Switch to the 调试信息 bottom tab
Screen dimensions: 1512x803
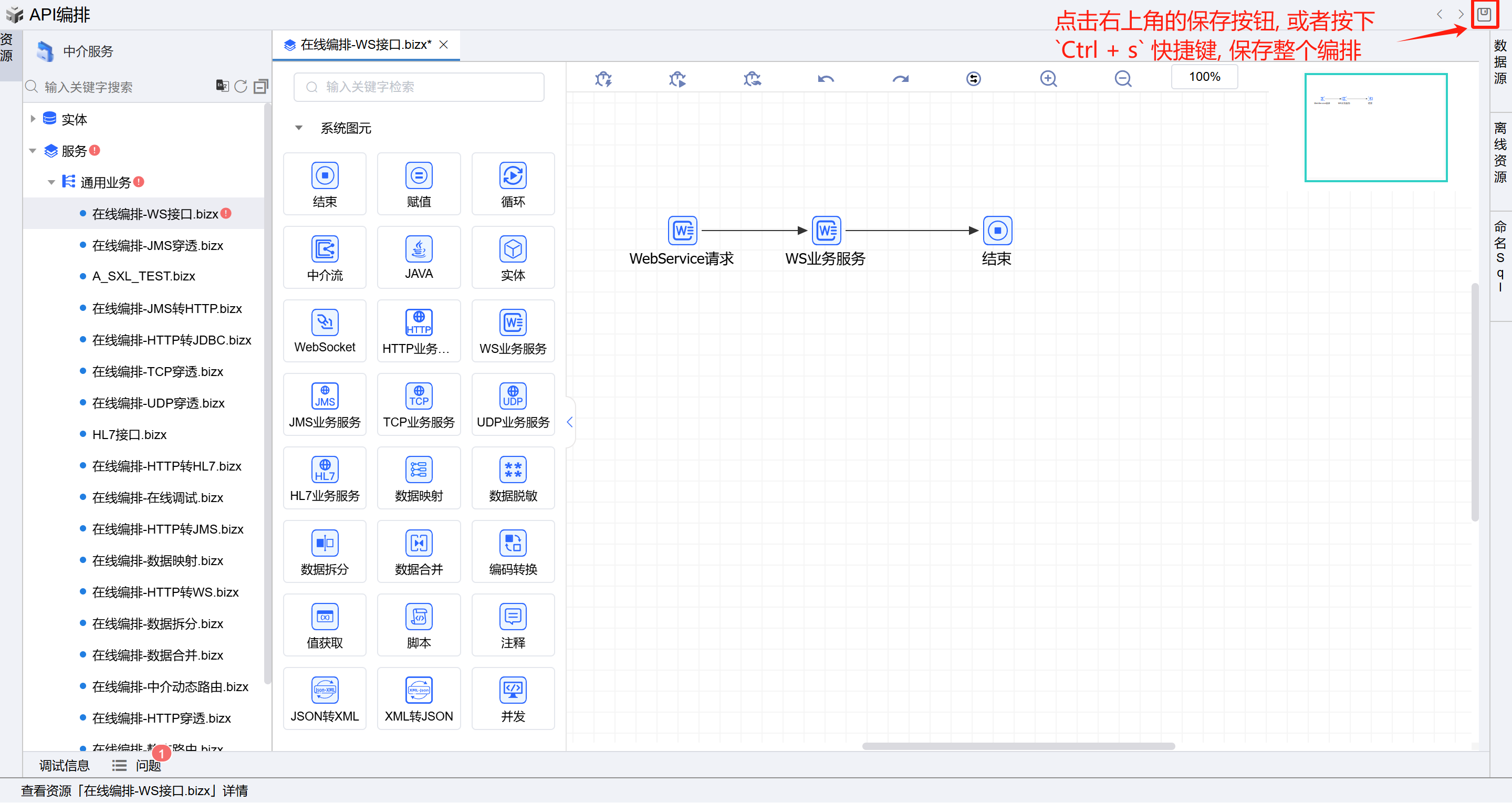[64, 765]
